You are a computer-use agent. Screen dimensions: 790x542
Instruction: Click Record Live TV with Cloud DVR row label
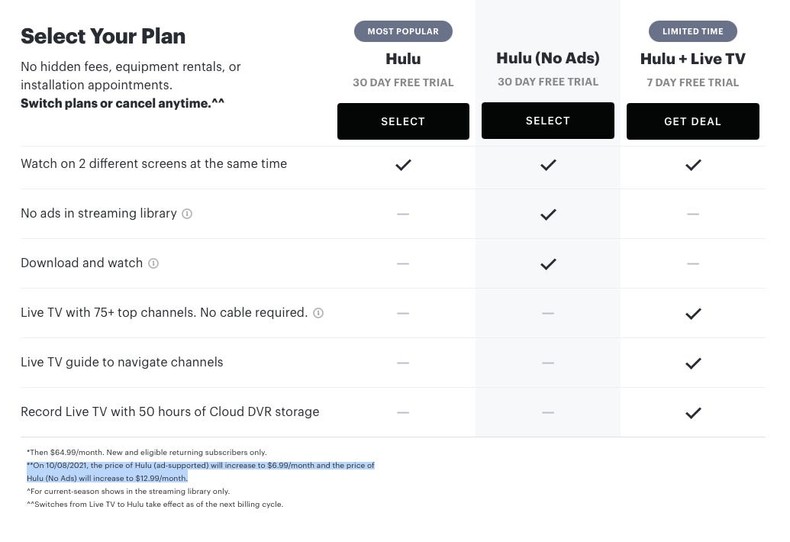pyautogui.click(x=169, y=412)
